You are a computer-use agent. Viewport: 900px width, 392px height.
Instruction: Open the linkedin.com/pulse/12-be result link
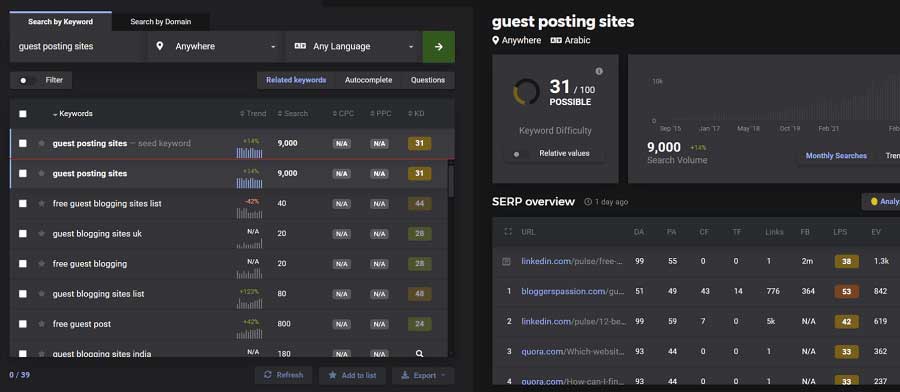point(572,321)
